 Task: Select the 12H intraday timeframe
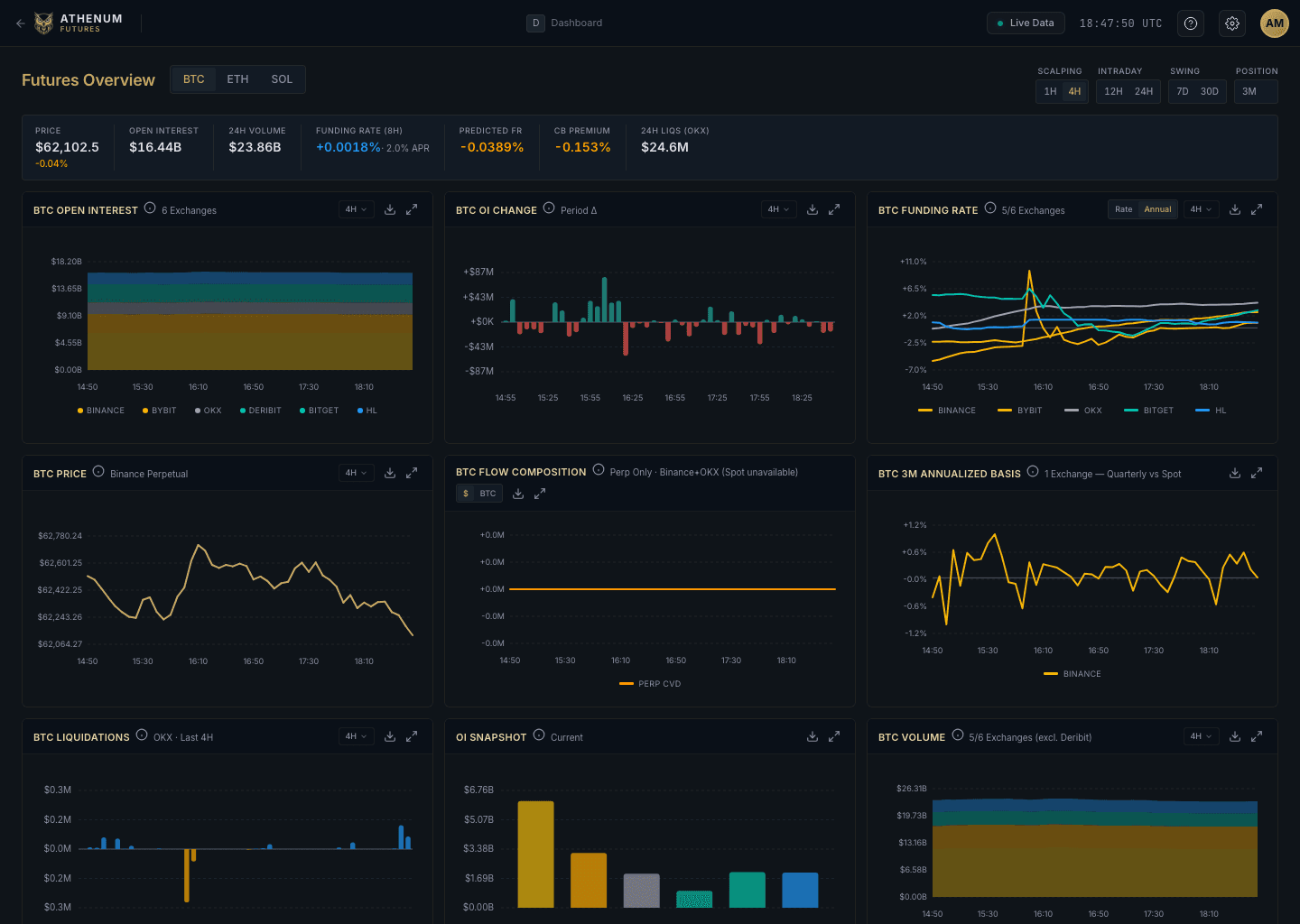[1113, 91]
